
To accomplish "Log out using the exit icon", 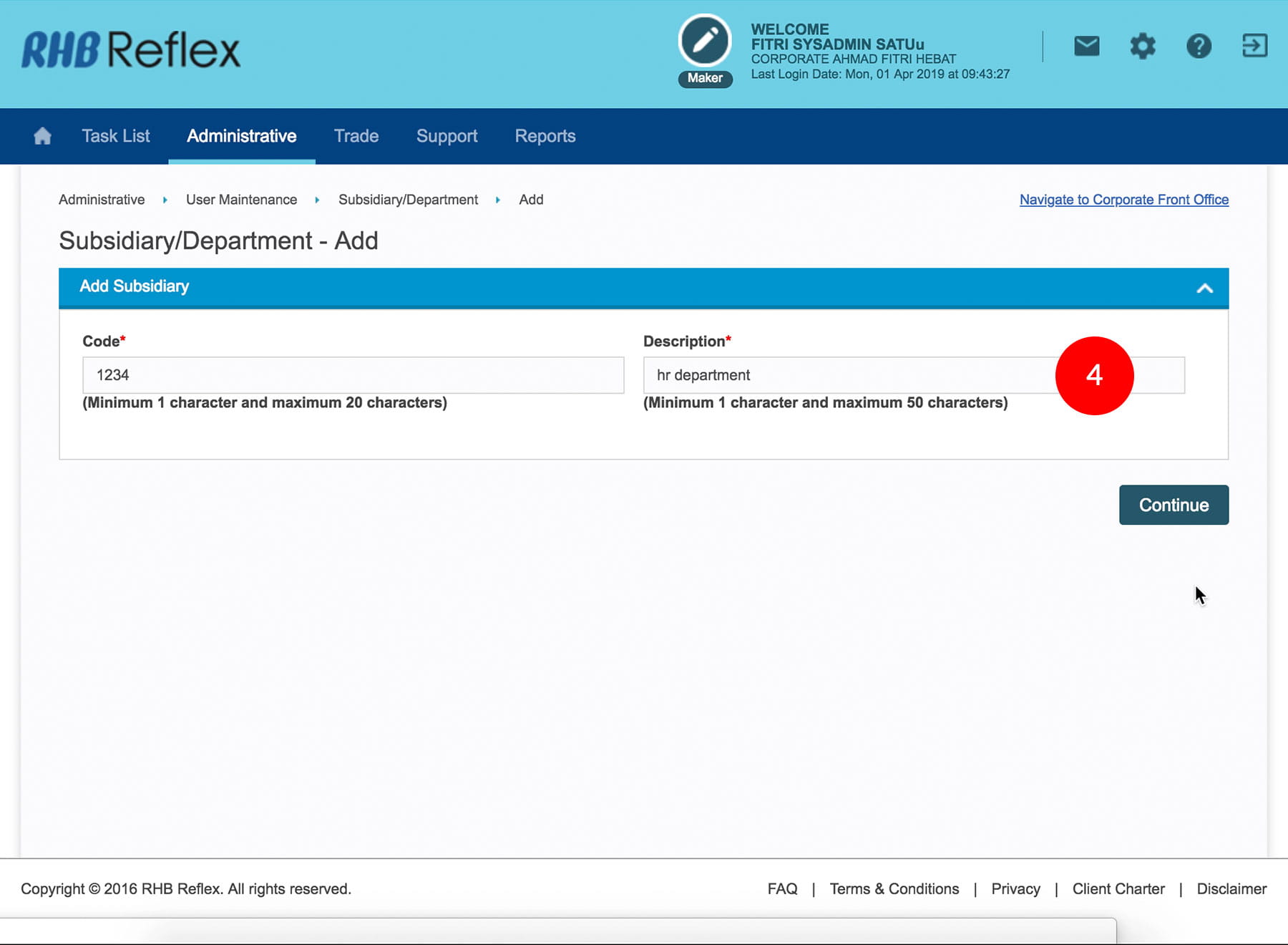I will click(1254, 46).
